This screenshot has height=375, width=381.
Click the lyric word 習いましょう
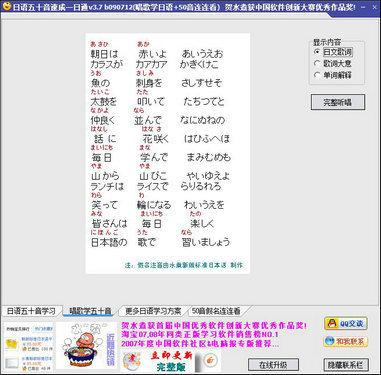coord(206,242)
